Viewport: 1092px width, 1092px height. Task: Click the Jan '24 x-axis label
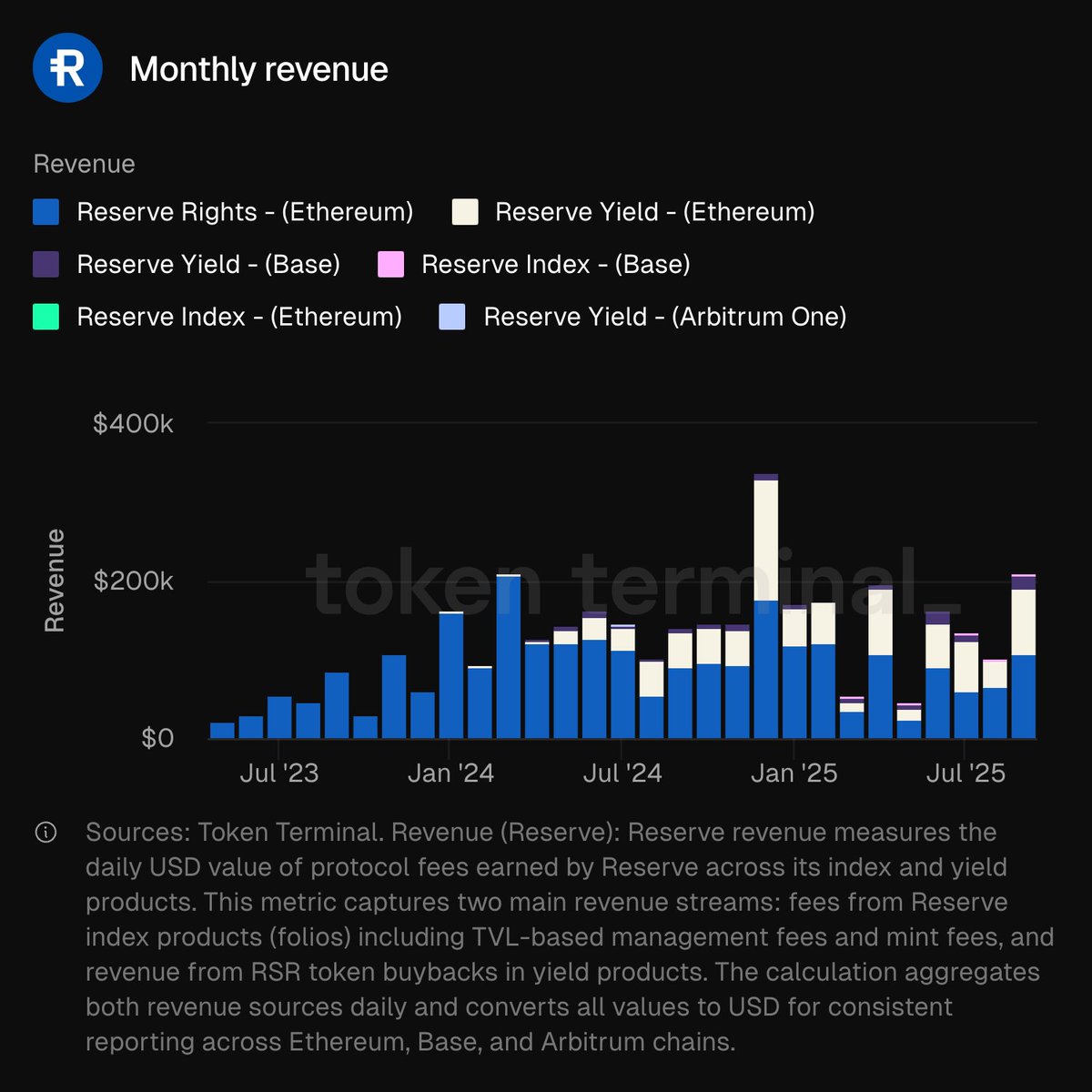(x=452, y=772)
